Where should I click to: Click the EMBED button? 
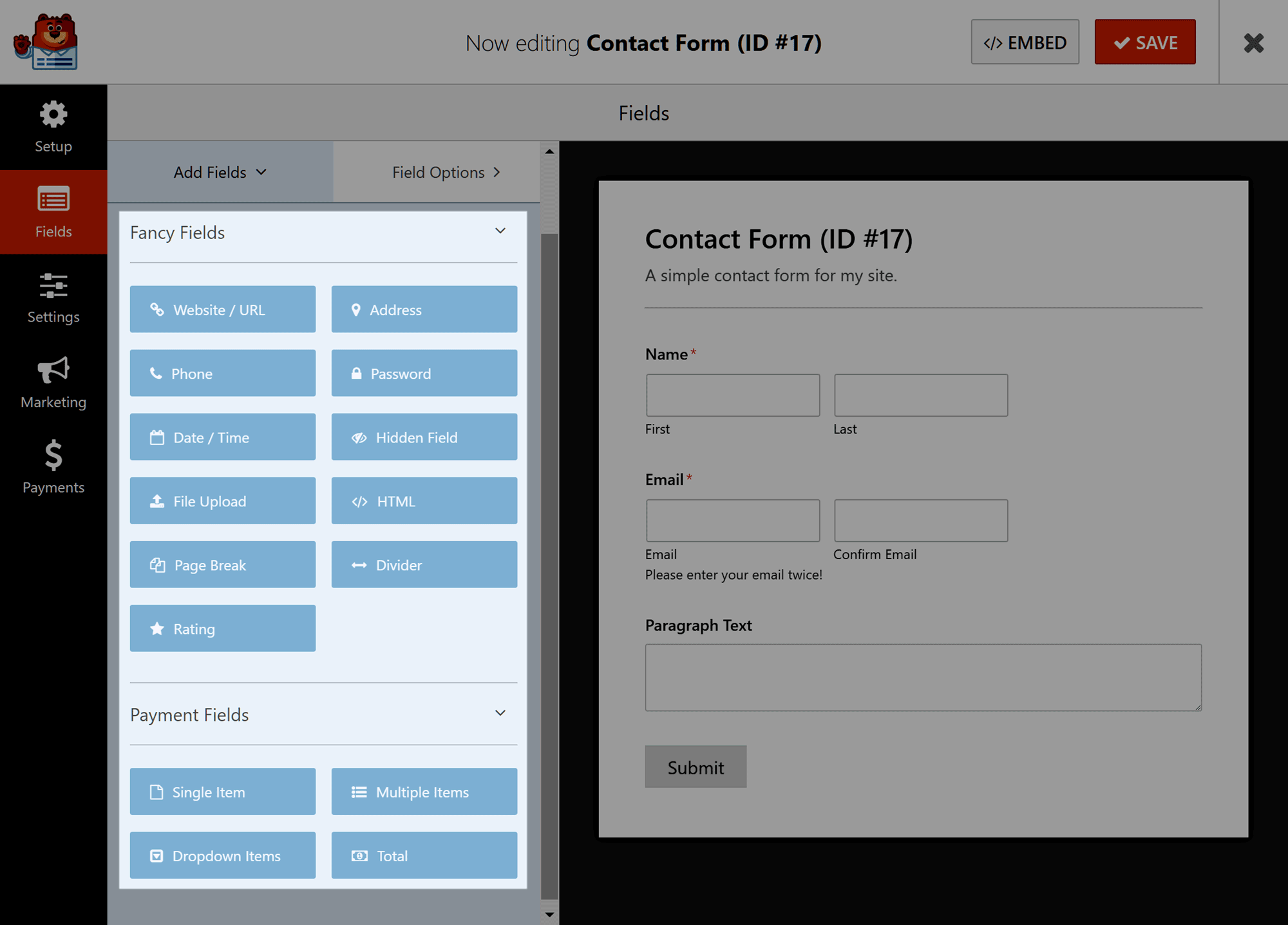(1024, 41)
